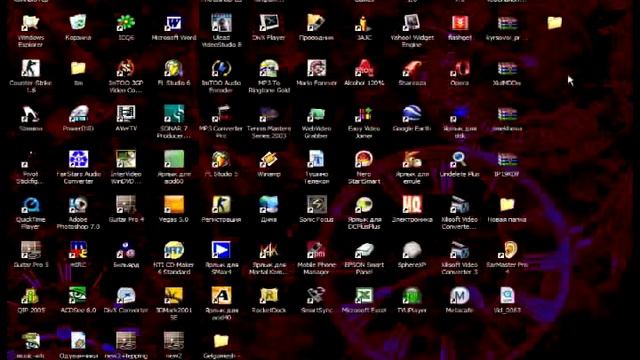
Task: Launch the DivX Converter icon
Action: [x=126, y=296]
